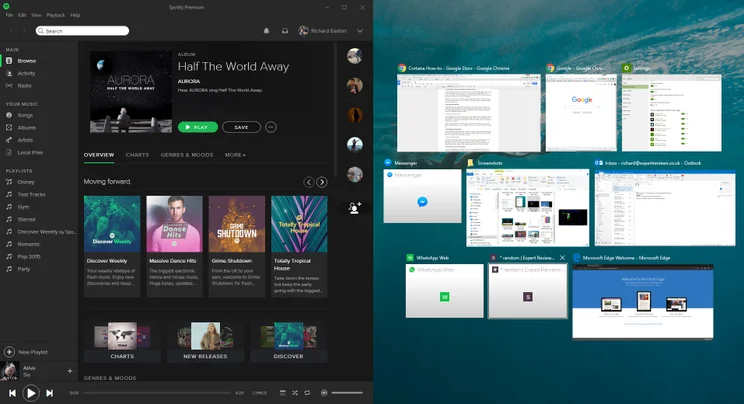The width and height of the screenshot is (744, 404).
Task: Go forward with the Spotify forward arrow
Action: click(x=24, y=31)
